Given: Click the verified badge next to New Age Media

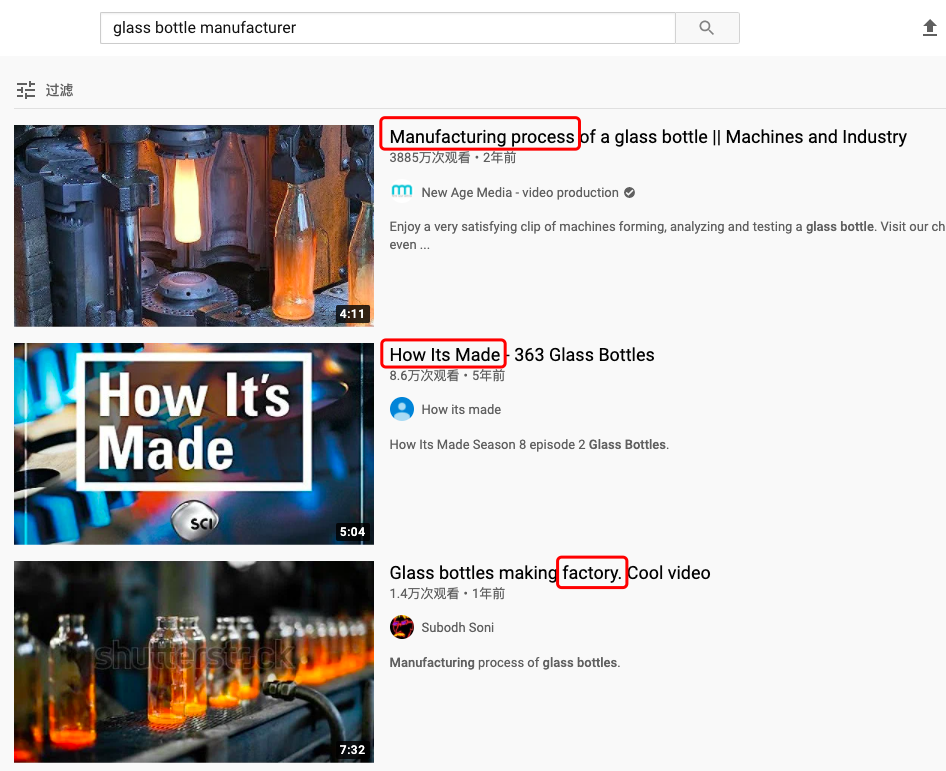Looking at the screenshot, I should coord(629,192).
